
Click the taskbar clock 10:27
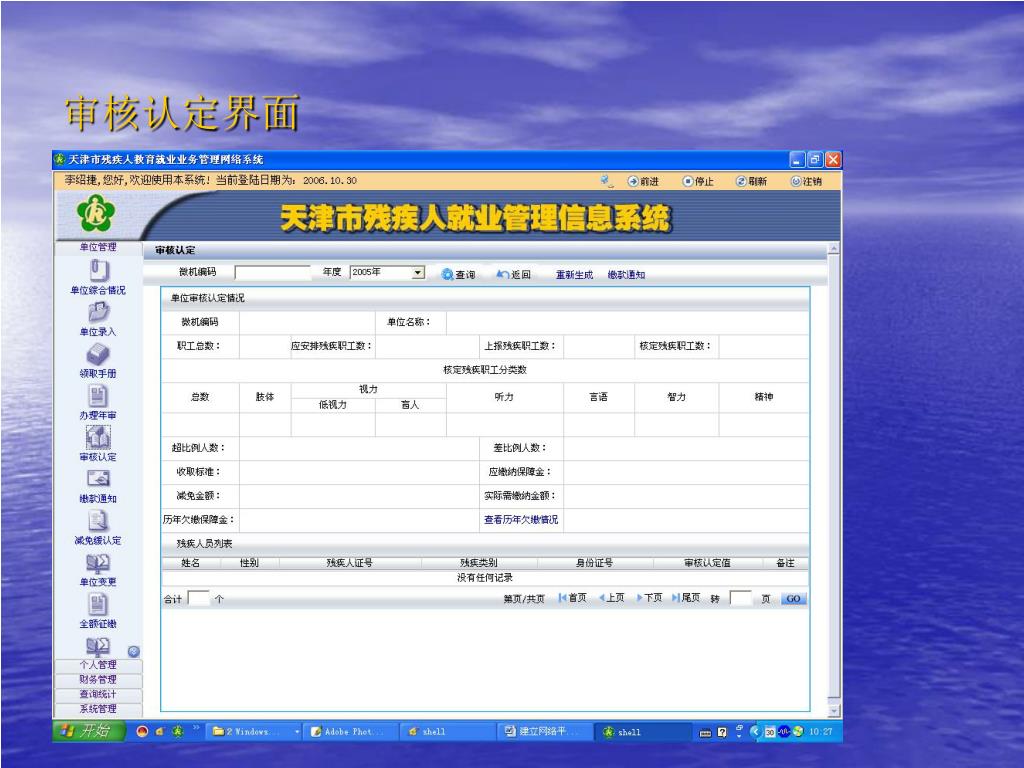coord(821,732)
